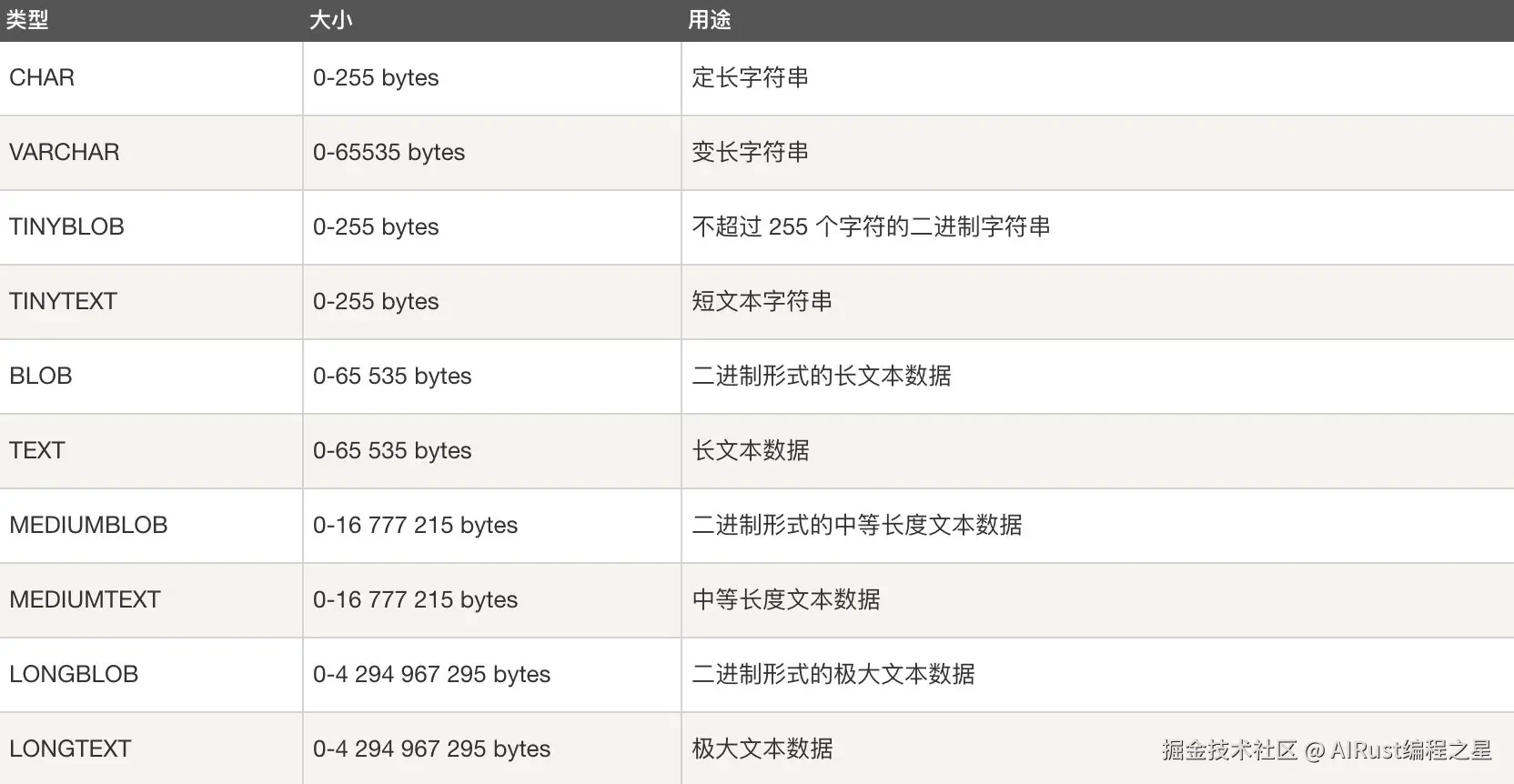Click the TINYBLOB row name
The image size is (1514, 784).
coord(66,227)
